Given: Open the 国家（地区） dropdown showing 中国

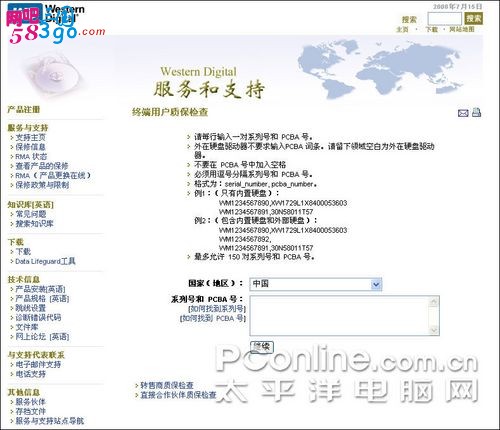Looking at the screenshot, I should [x=316, y=284].
